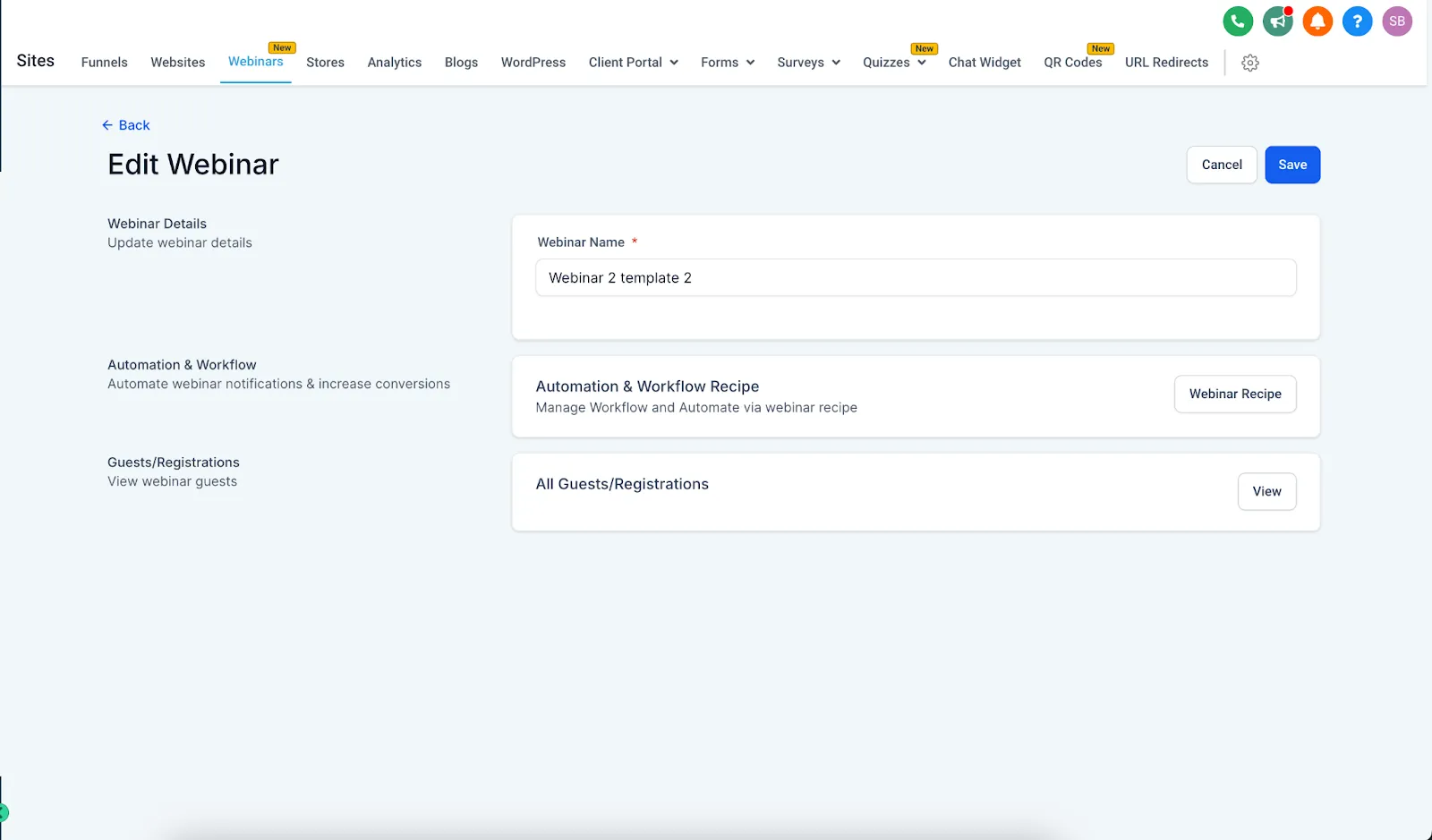Image resolution: width=1432 pixels, height=840 pixels.
Task: Open the Quizzes dropdown
Action: point(894,63)
